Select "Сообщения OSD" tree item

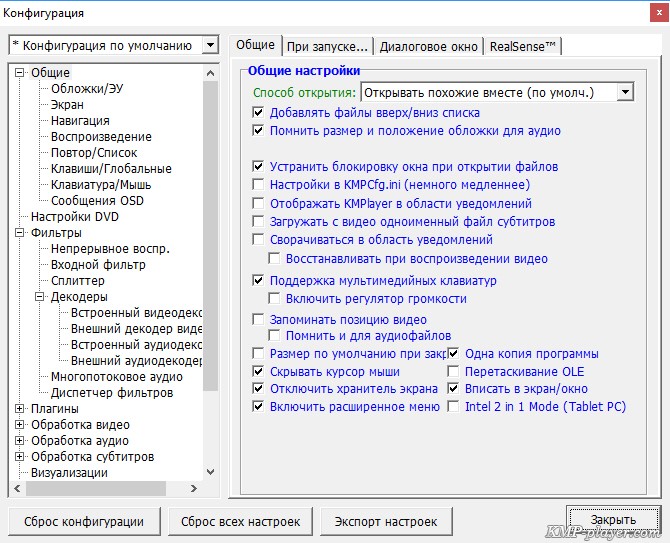coord(97,201)
